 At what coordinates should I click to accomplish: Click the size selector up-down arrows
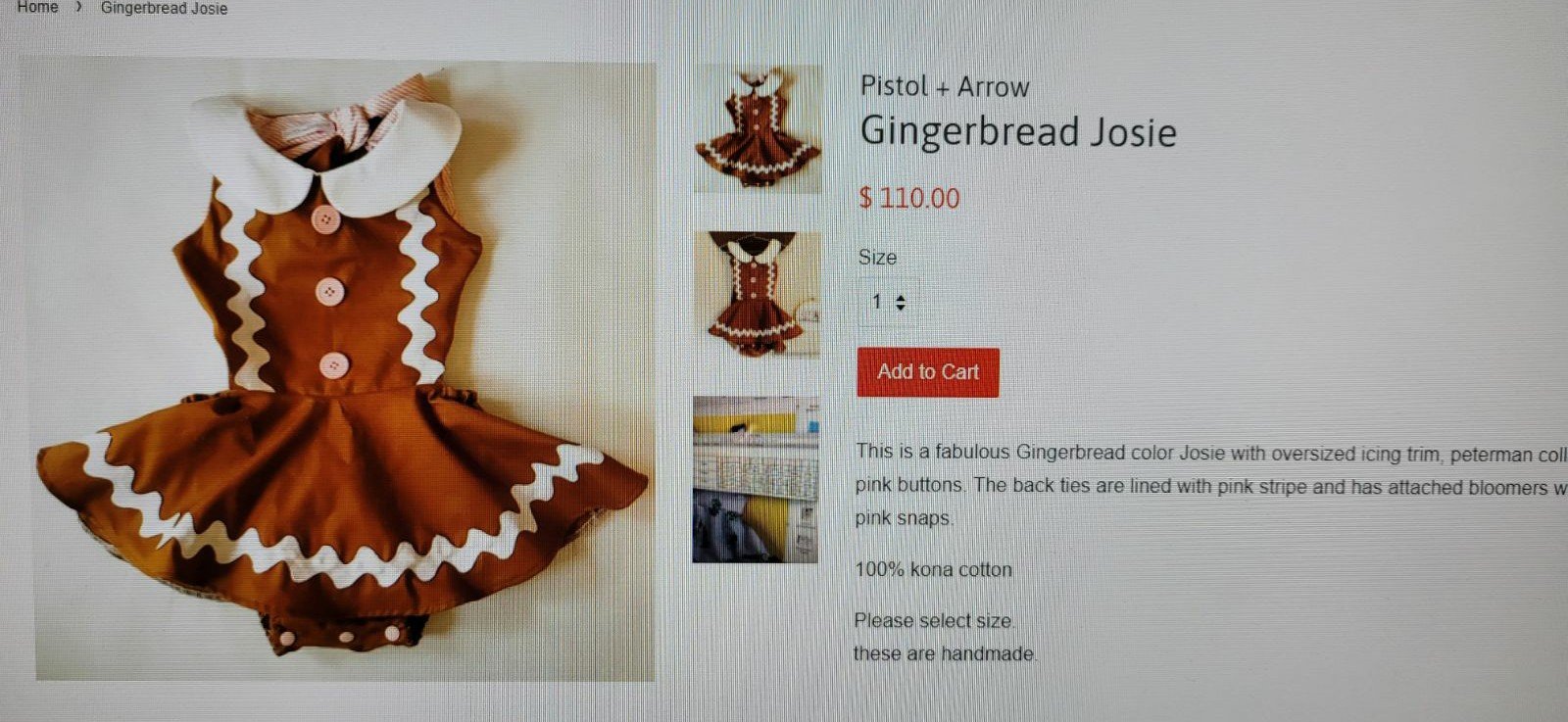point(901,303)
